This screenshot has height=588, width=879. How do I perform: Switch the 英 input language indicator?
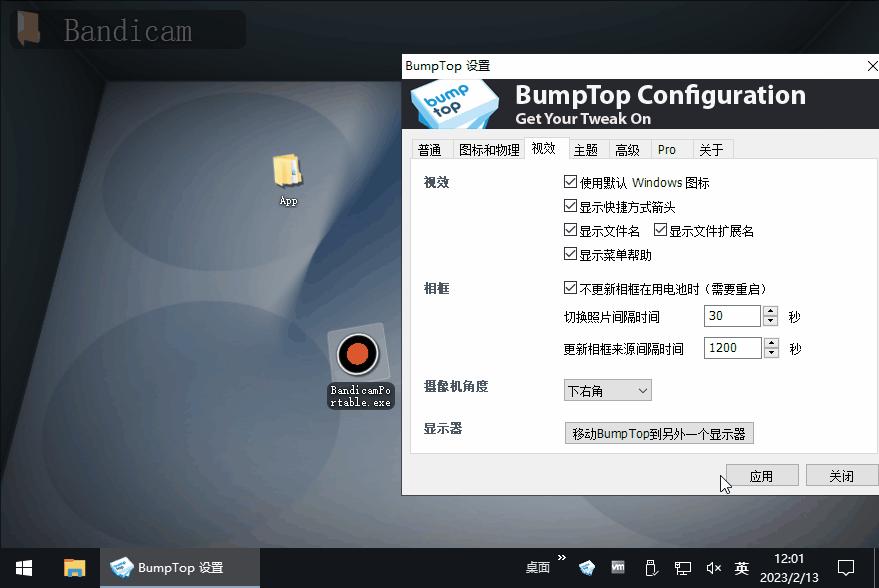pos(742,567)
